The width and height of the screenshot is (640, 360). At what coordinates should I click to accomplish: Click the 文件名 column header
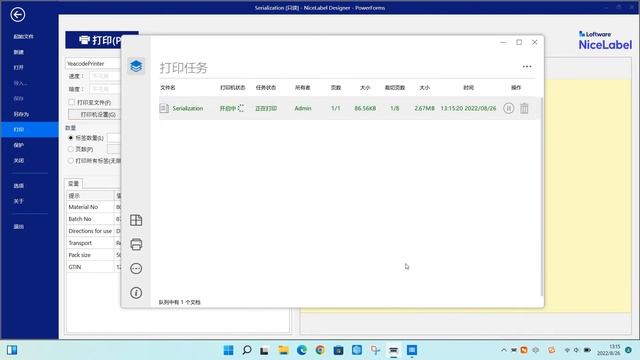pyautogui.click(x=168, y=87)
